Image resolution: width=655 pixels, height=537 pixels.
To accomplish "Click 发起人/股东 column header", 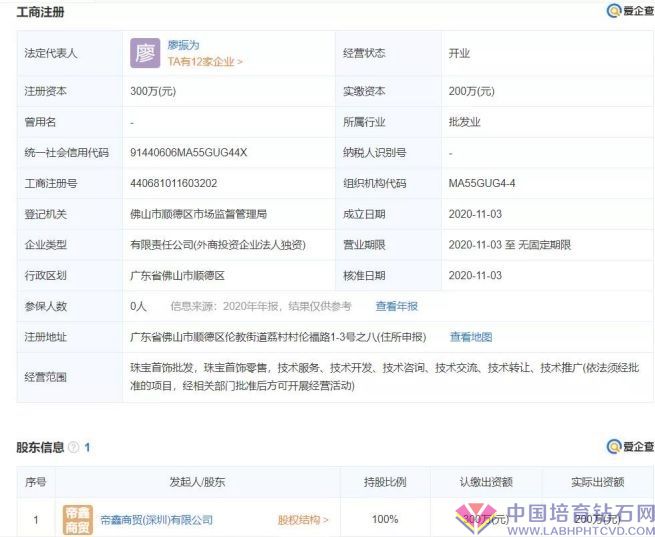I will click(197, 482).
